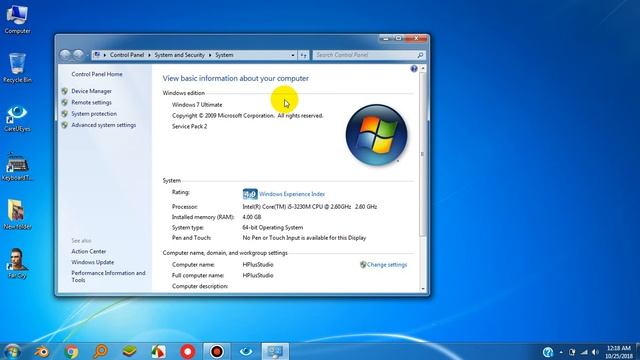Click the System window taskbar button
Viewport: 640px width, 360px height.
point(275,351)
